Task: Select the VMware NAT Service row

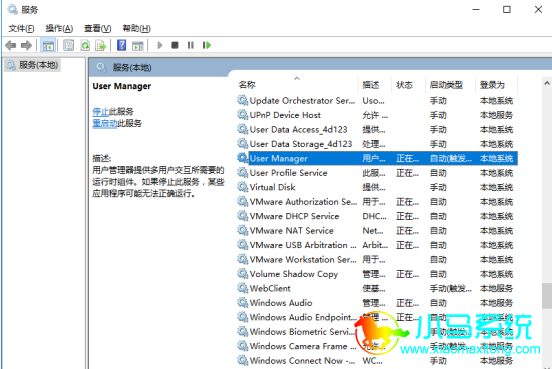Action: (377, 231)
